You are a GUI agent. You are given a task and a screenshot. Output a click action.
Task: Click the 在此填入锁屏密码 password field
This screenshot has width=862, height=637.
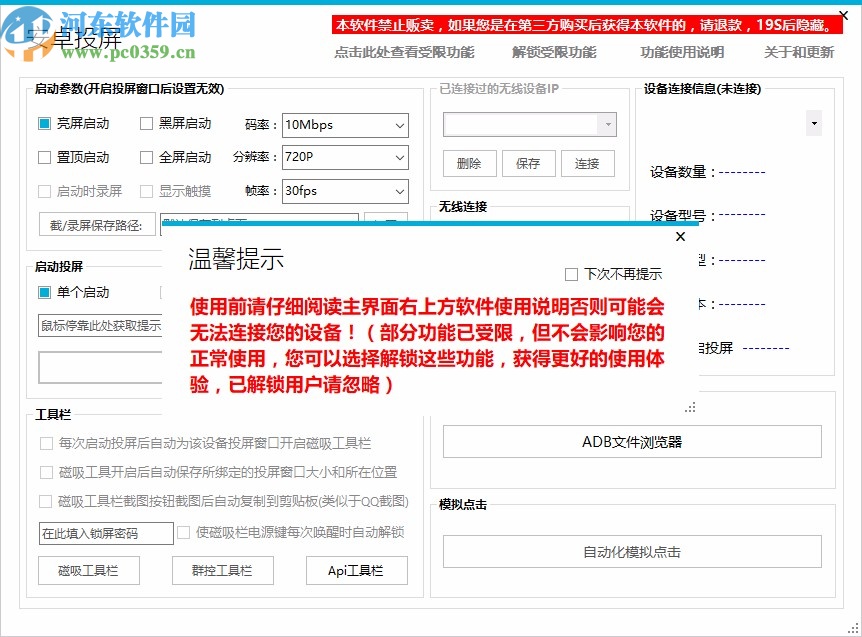click(105, 533)
